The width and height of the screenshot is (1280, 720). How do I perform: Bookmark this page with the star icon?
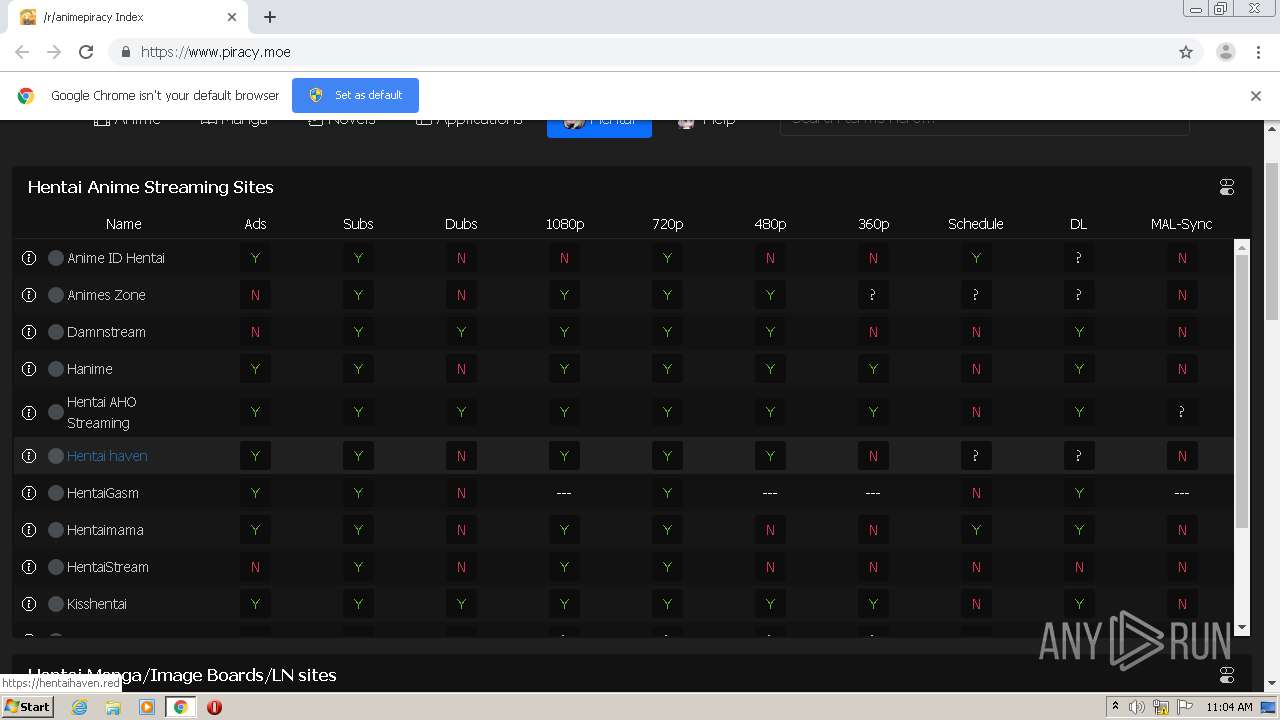1186,52
